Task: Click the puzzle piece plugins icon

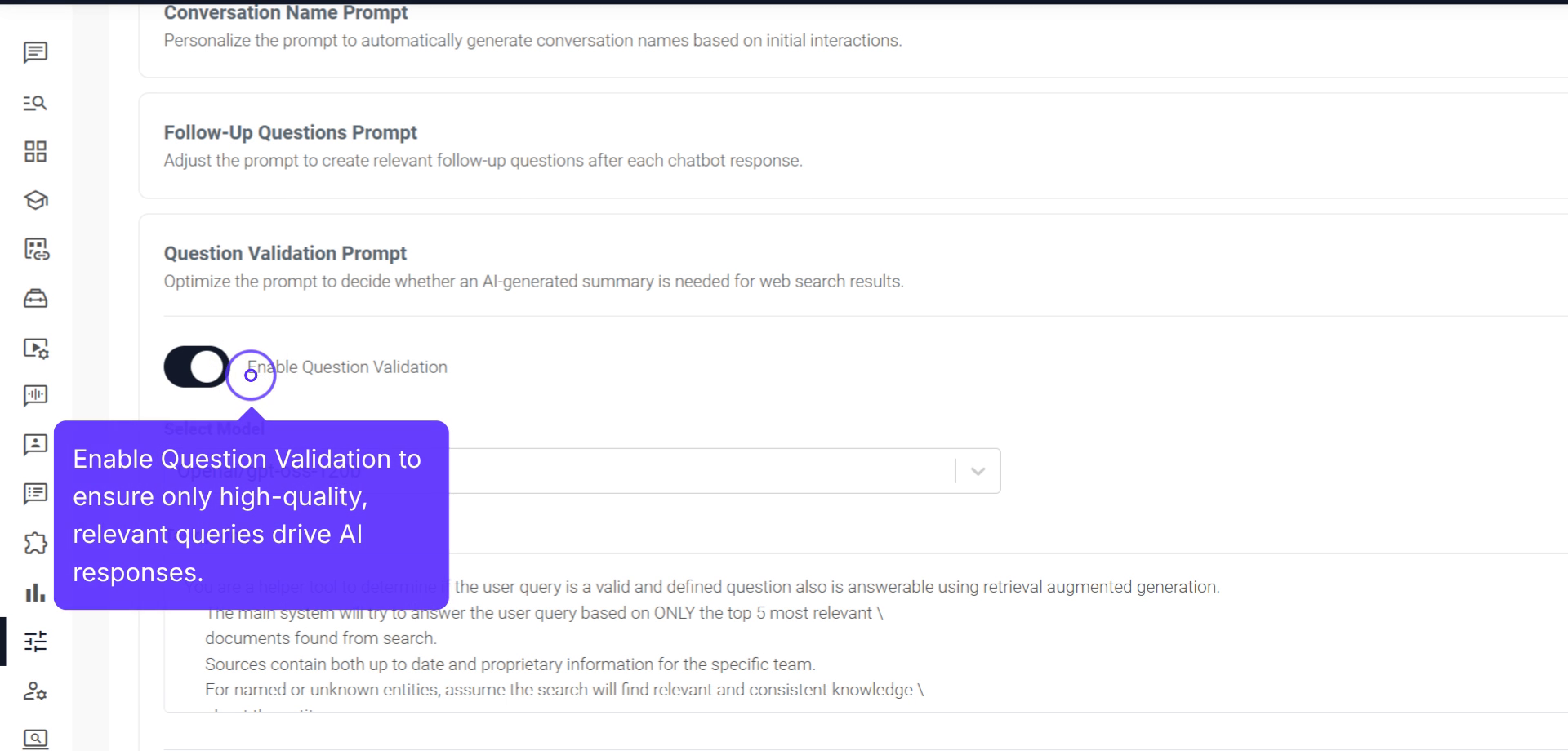Action: (35, 544)
